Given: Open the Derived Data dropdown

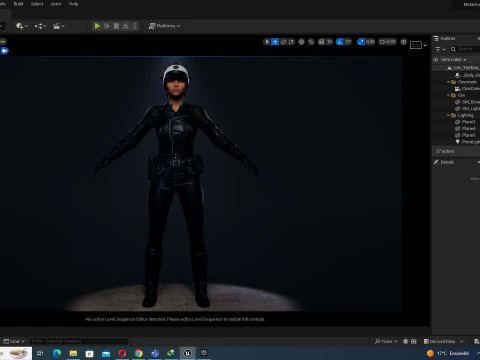Looking at the screenshot, I should pos(443,341).
